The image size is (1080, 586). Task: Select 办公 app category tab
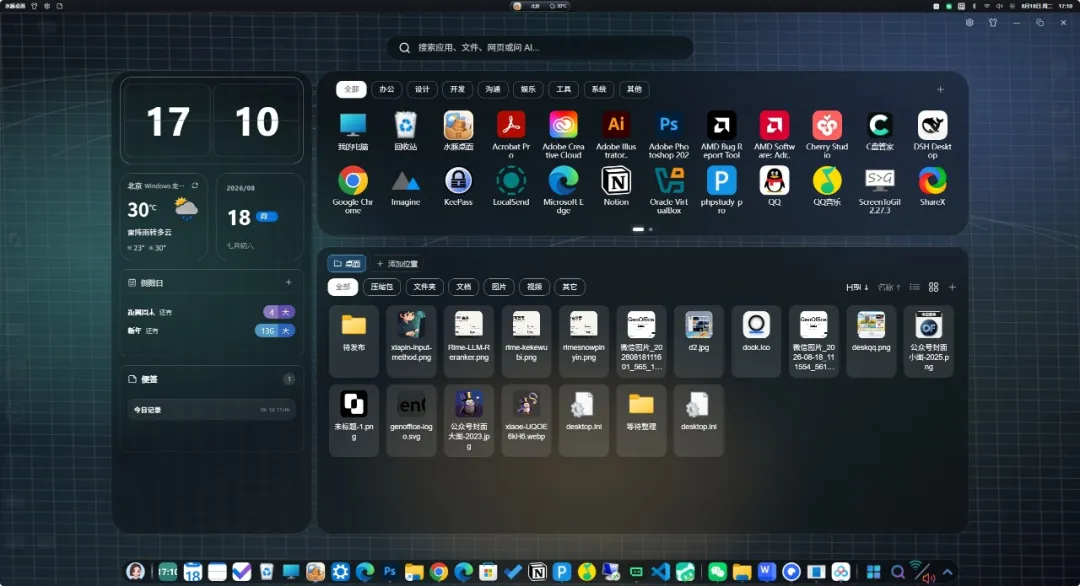[387, 90]
